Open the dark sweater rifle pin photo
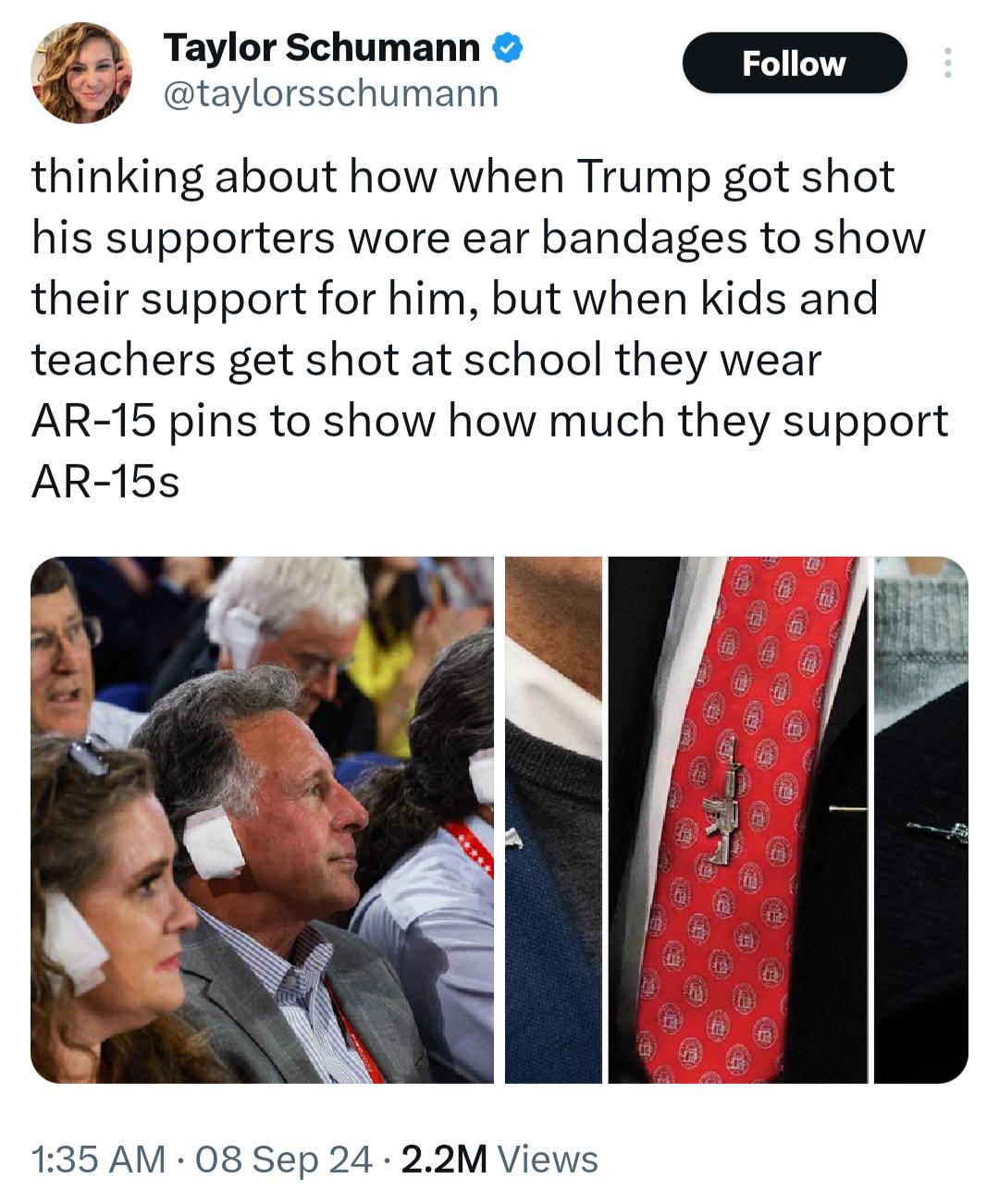This screenshot has height=1204, width=999. 921,819
